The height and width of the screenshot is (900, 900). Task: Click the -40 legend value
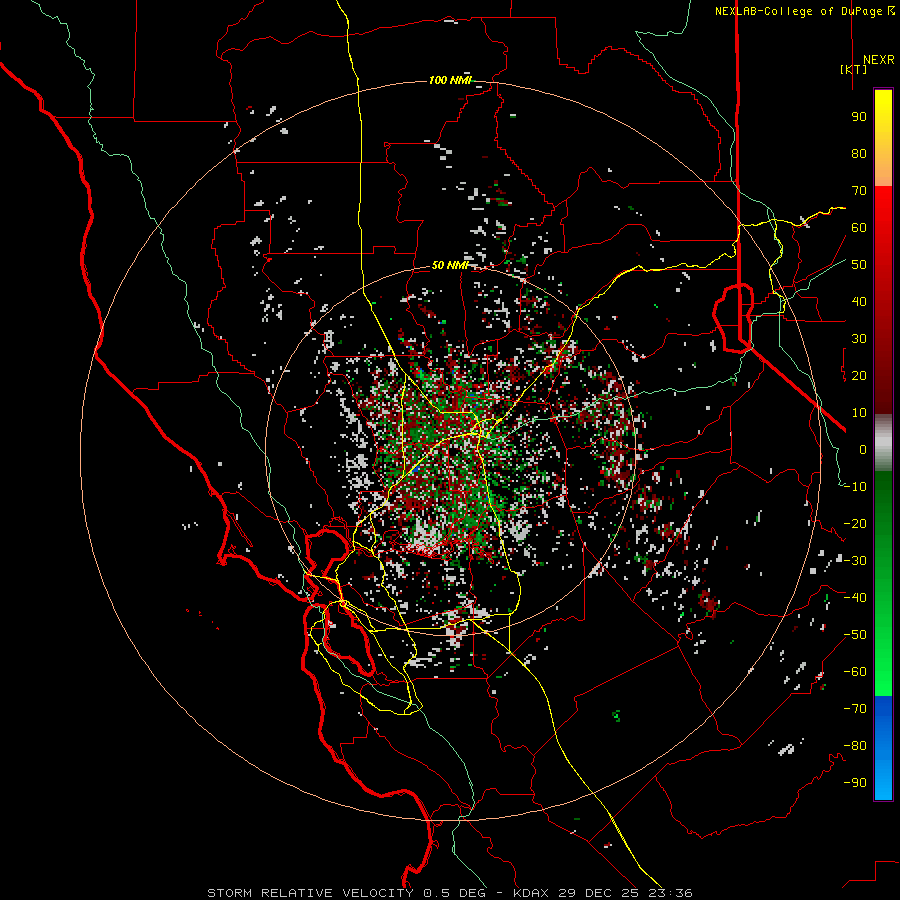[x=855, y=598]
